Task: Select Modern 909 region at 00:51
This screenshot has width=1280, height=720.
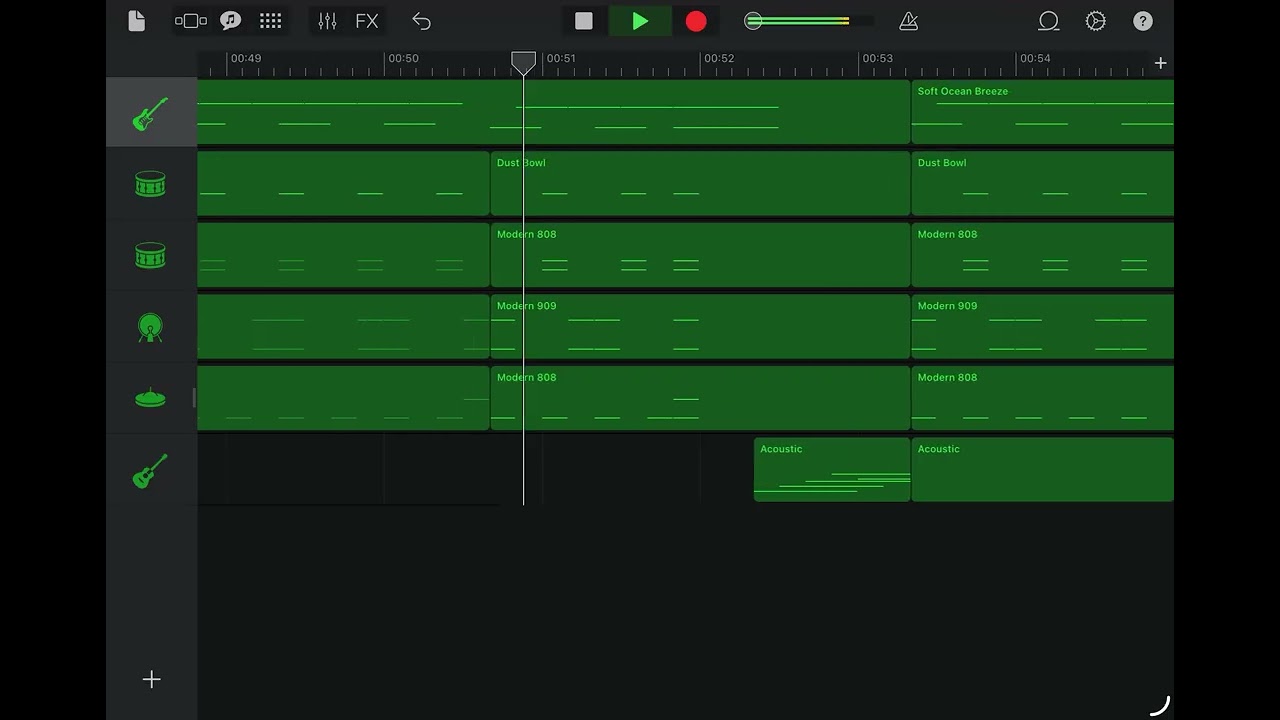Action: tap(700, 326)
